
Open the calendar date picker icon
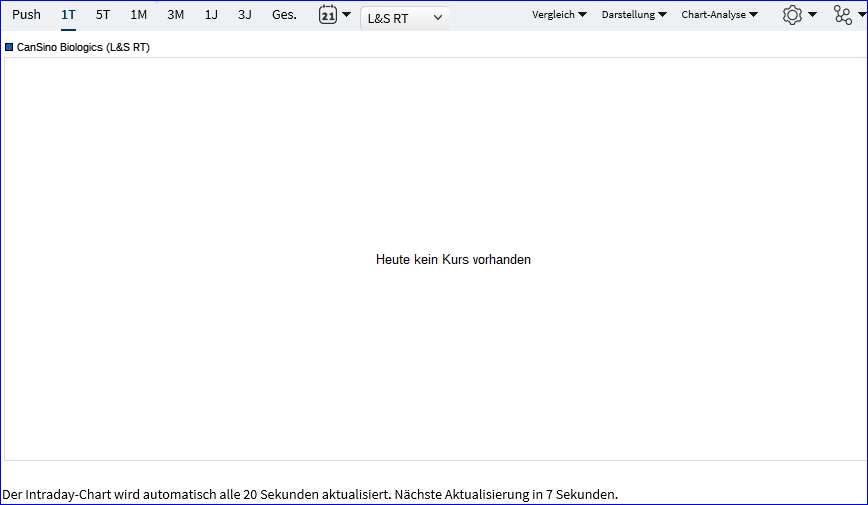pyautogui.click(x=328, y=14)
